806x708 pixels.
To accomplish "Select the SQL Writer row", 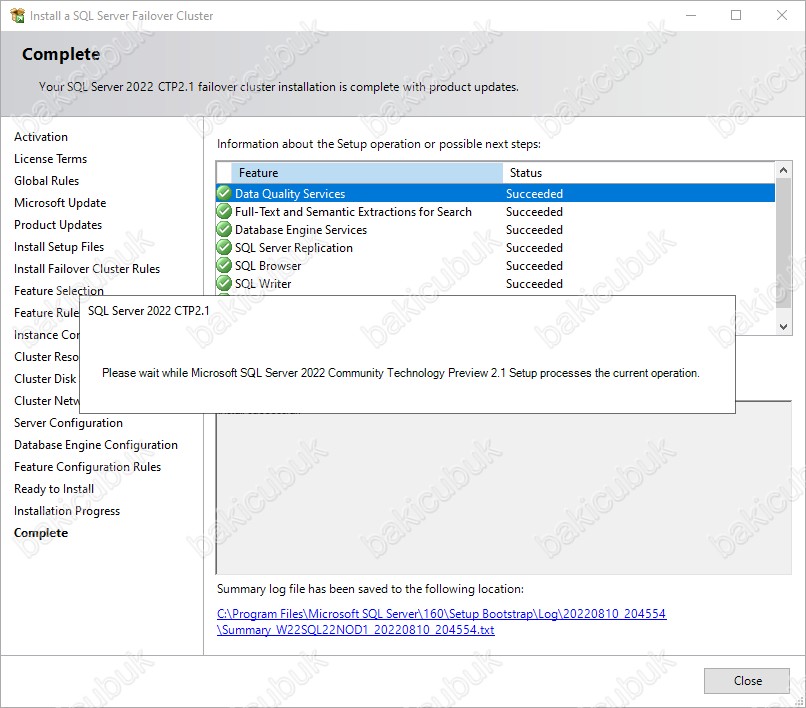I will 496,283.
